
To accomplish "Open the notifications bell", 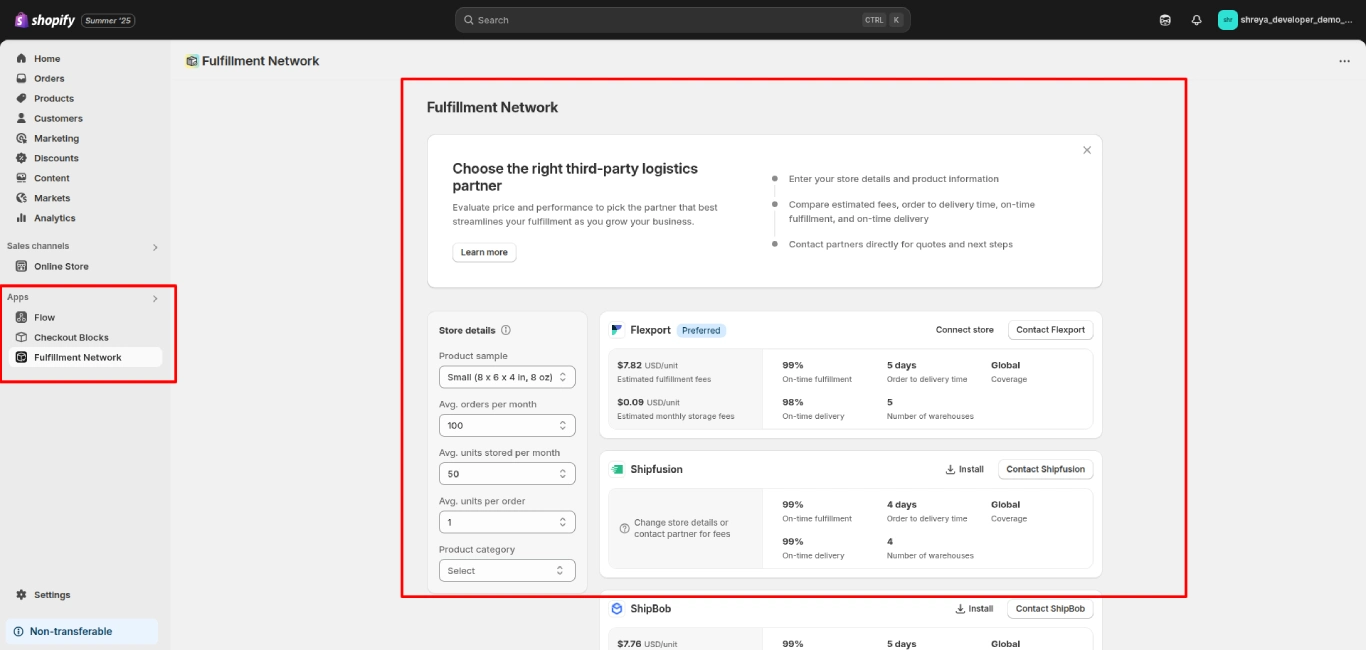I will [1196, 20].
